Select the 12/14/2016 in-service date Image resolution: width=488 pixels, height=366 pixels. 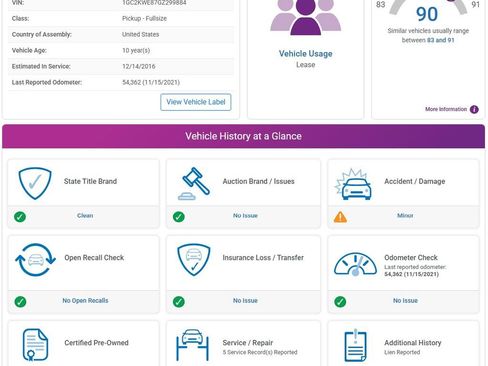pos(139,67)
